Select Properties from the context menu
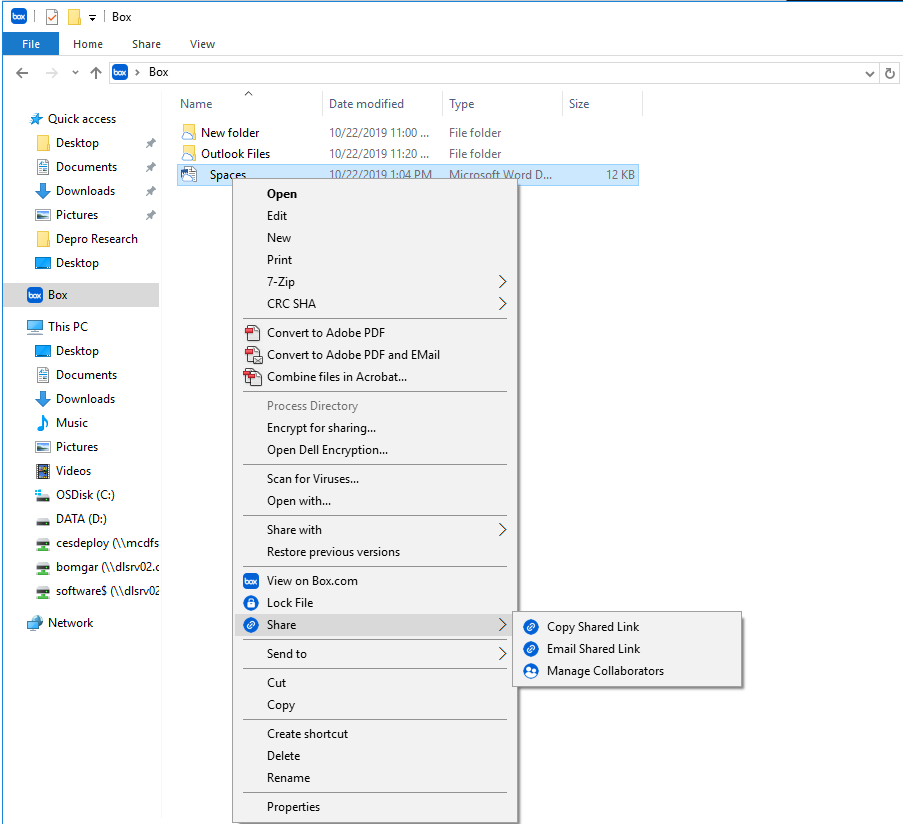The image size is (903, 827). click(x=293, y=807)
